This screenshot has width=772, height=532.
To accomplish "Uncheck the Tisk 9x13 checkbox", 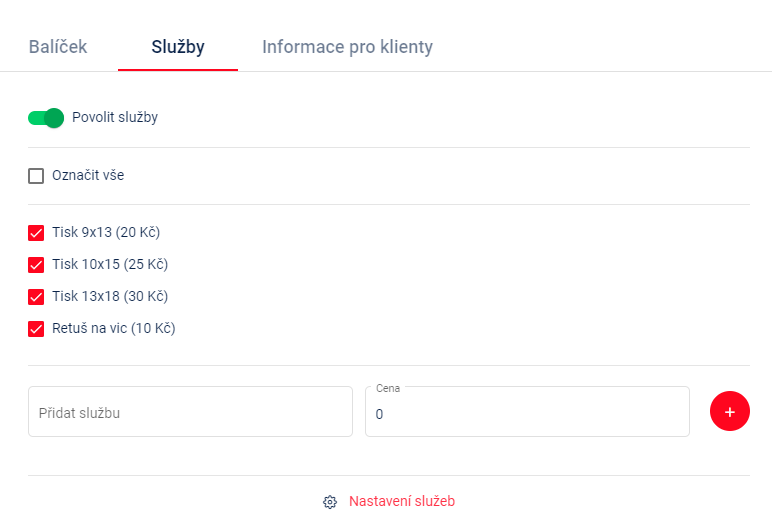I will point(36,232).
